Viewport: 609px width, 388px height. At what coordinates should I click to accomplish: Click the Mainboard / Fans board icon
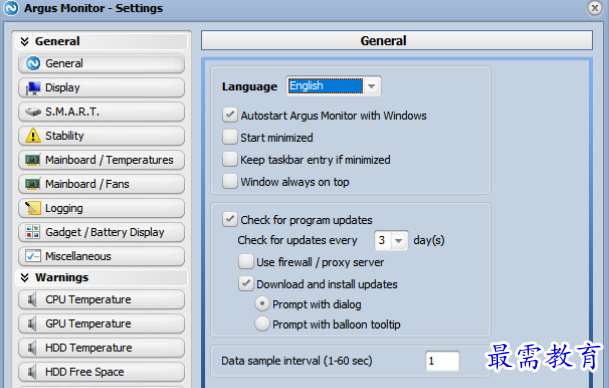(33, 184)
